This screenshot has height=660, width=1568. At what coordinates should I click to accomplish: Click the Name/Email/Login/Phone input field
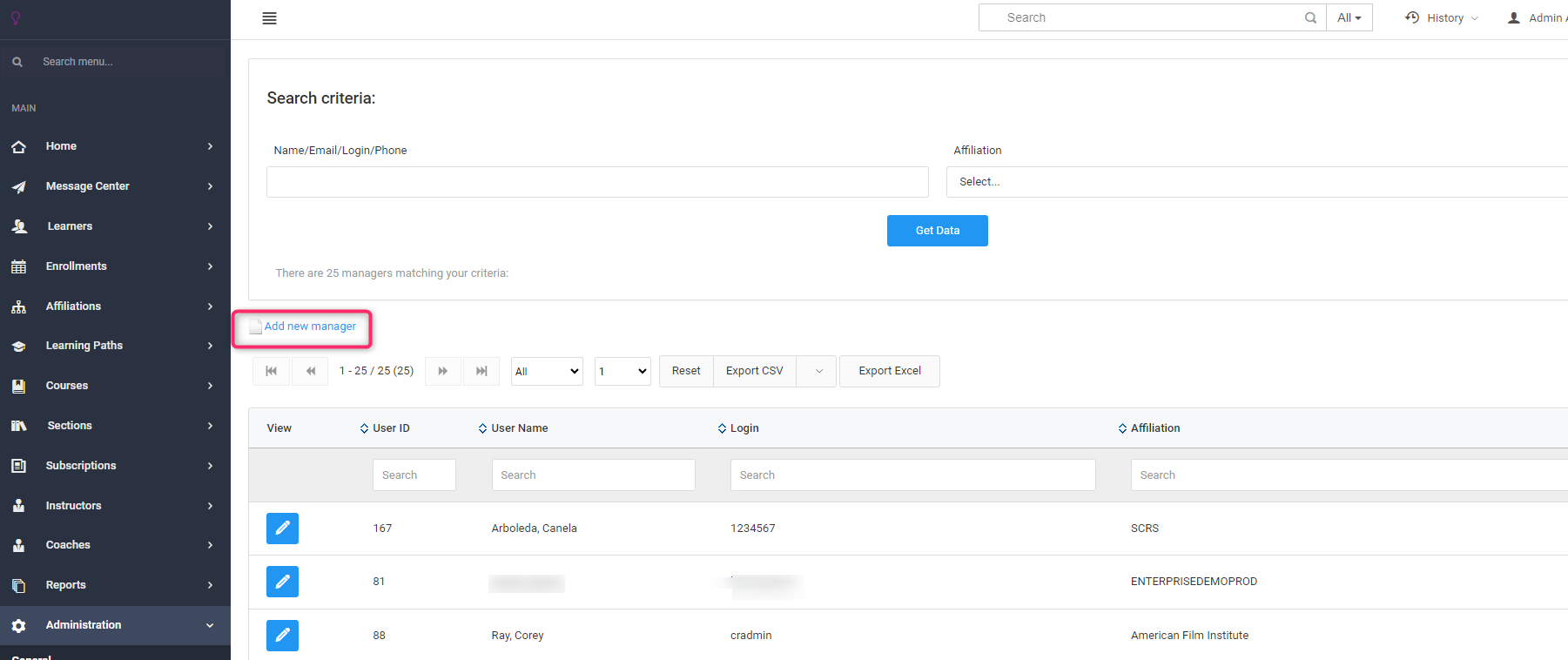597,182
